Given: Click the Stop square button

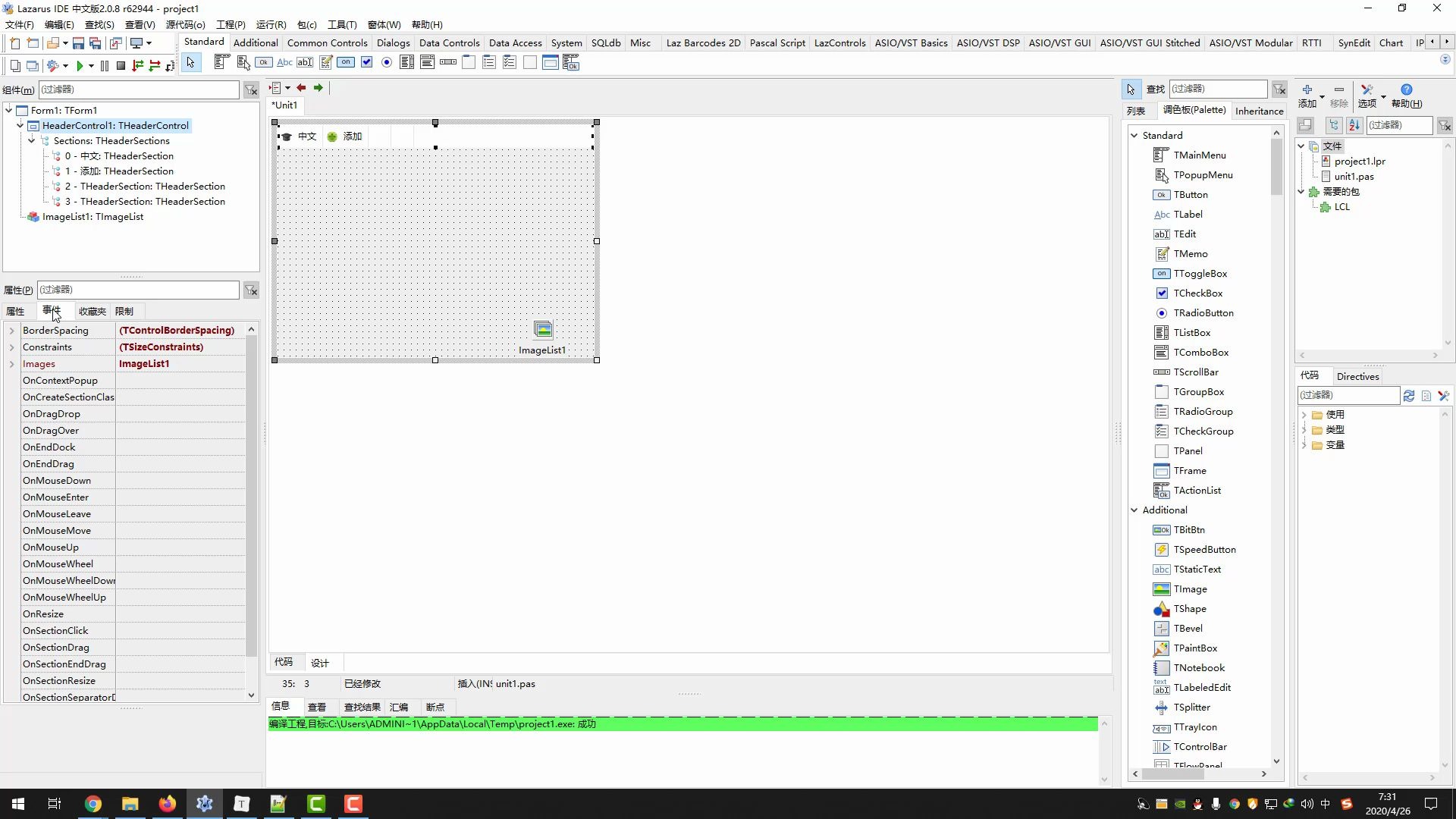Looking at the screenshot, I should pos(121,66).
